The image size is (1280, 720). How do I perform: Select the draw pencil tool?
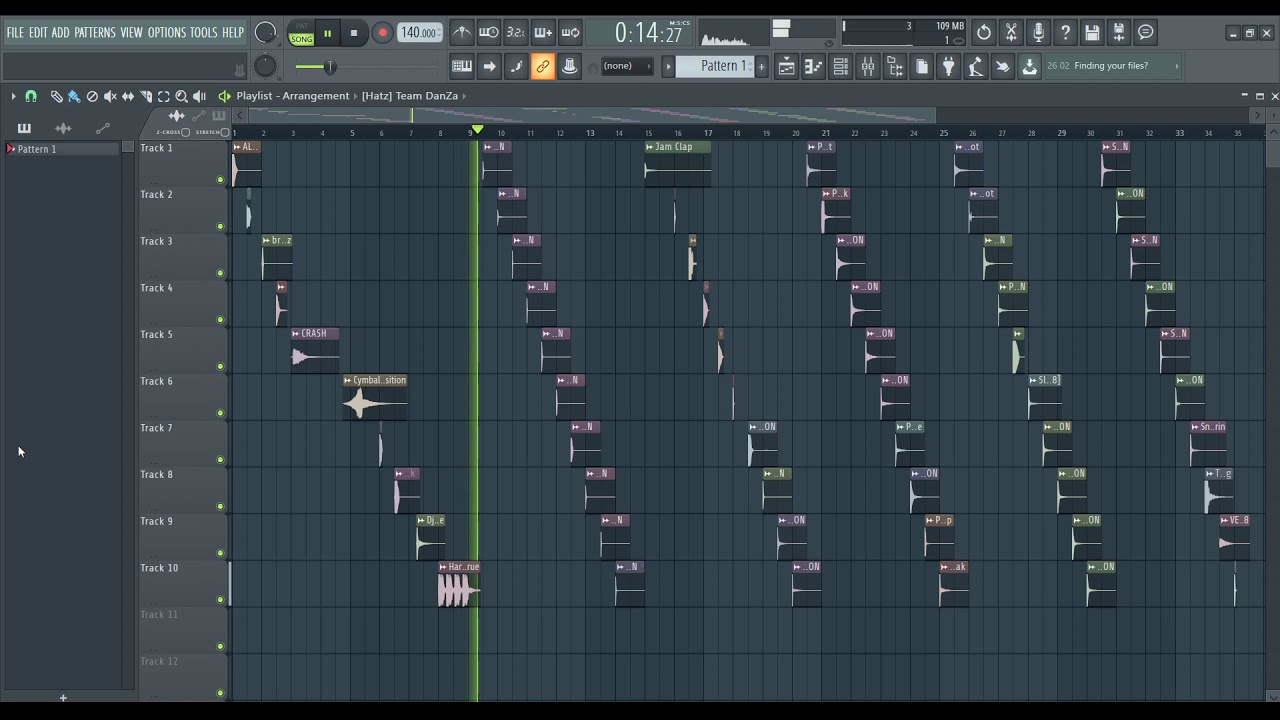(56, 96)
